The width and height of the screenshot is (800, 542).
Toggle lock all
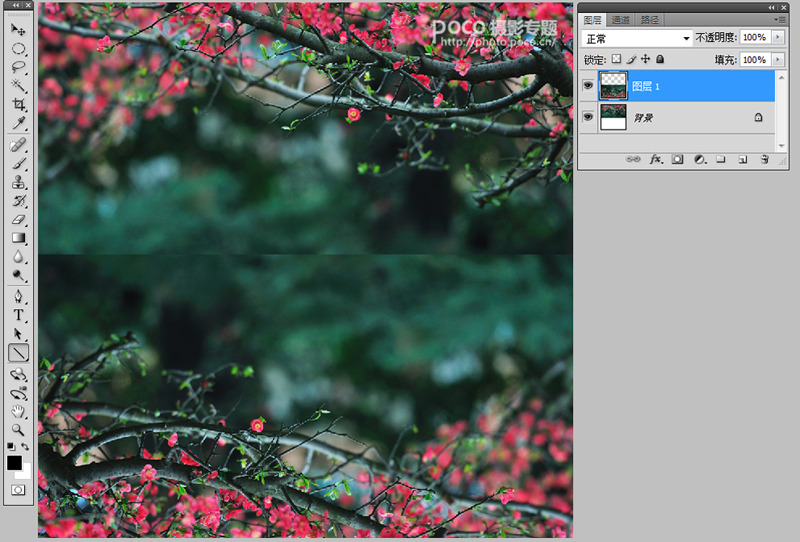(660, 59)
